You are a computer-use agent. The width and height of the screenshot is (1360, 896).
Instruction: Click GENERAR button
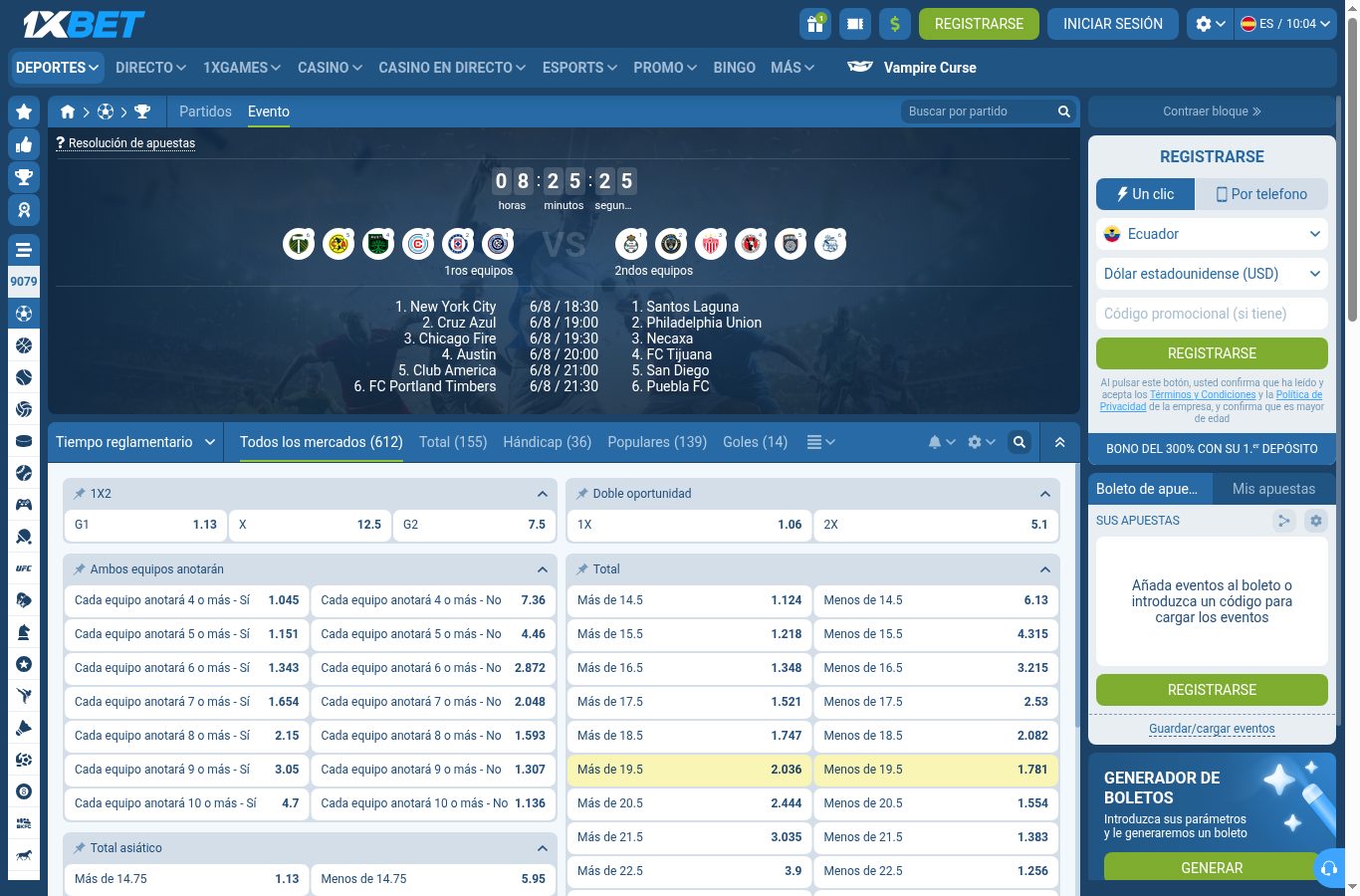pyautogui.click(x=1212, y=867)
